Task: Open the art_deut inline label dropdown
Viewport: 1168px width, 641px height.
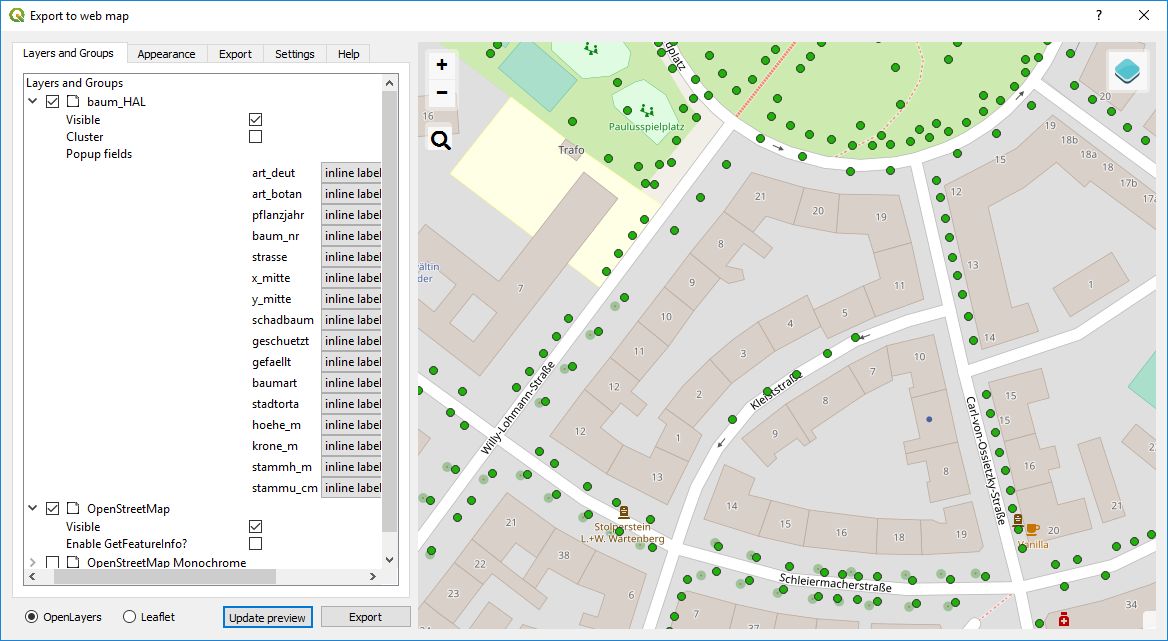Action: tap(352, 173)
